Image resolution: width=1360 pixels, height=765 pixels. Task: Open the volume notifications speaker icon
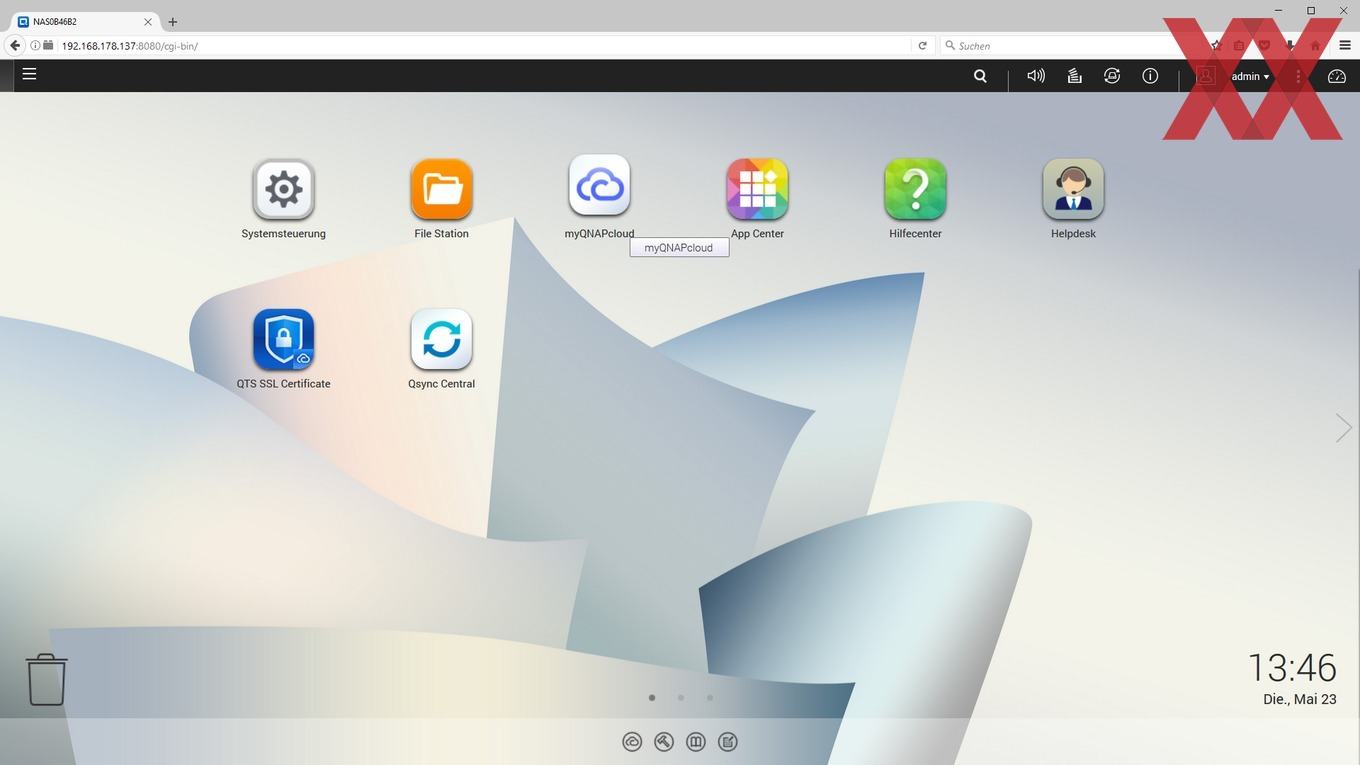(1036, 76)
